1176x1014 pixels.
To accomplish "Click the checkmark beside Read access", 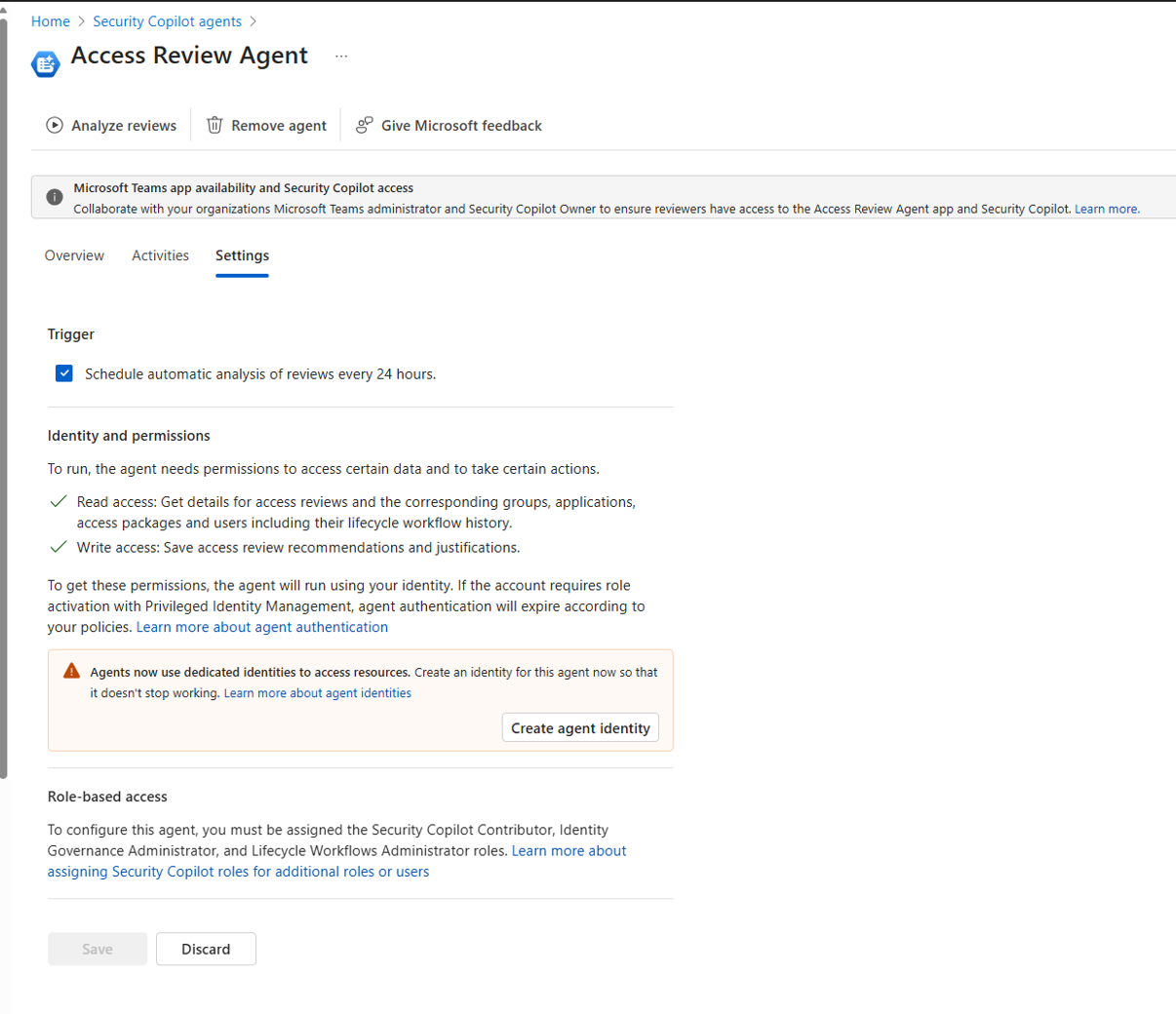I will [x=59, y=501].
